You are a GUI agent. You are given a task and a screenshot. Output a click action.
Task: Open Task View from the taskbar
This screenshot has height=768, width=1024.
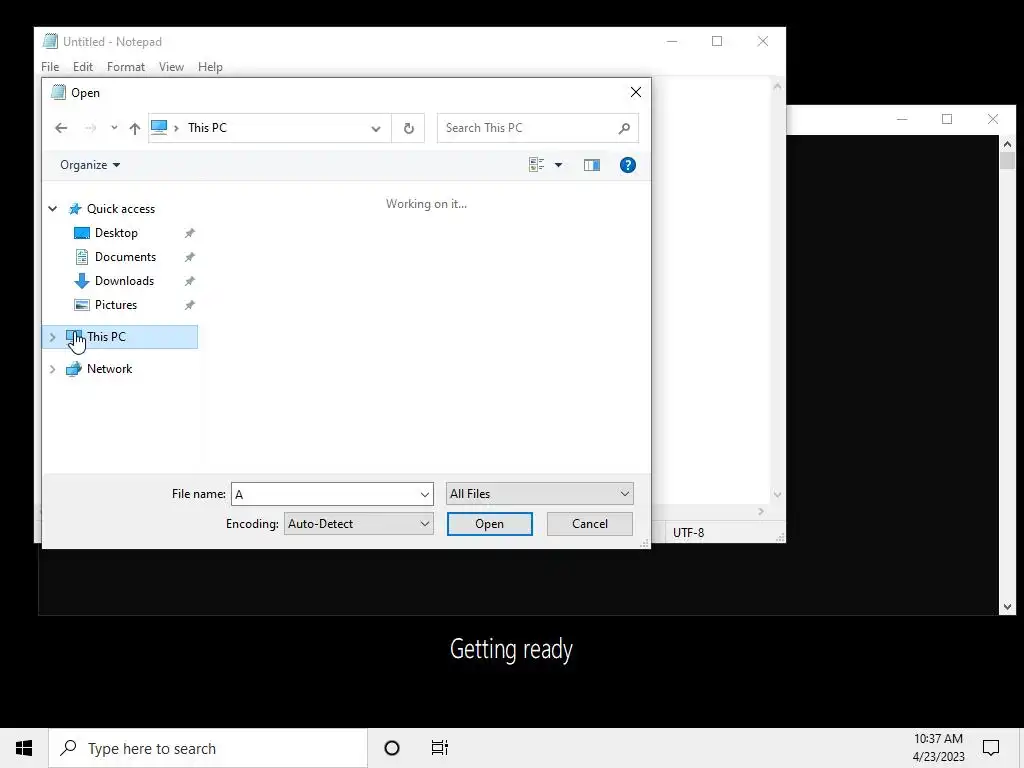[x=440, y=748]
